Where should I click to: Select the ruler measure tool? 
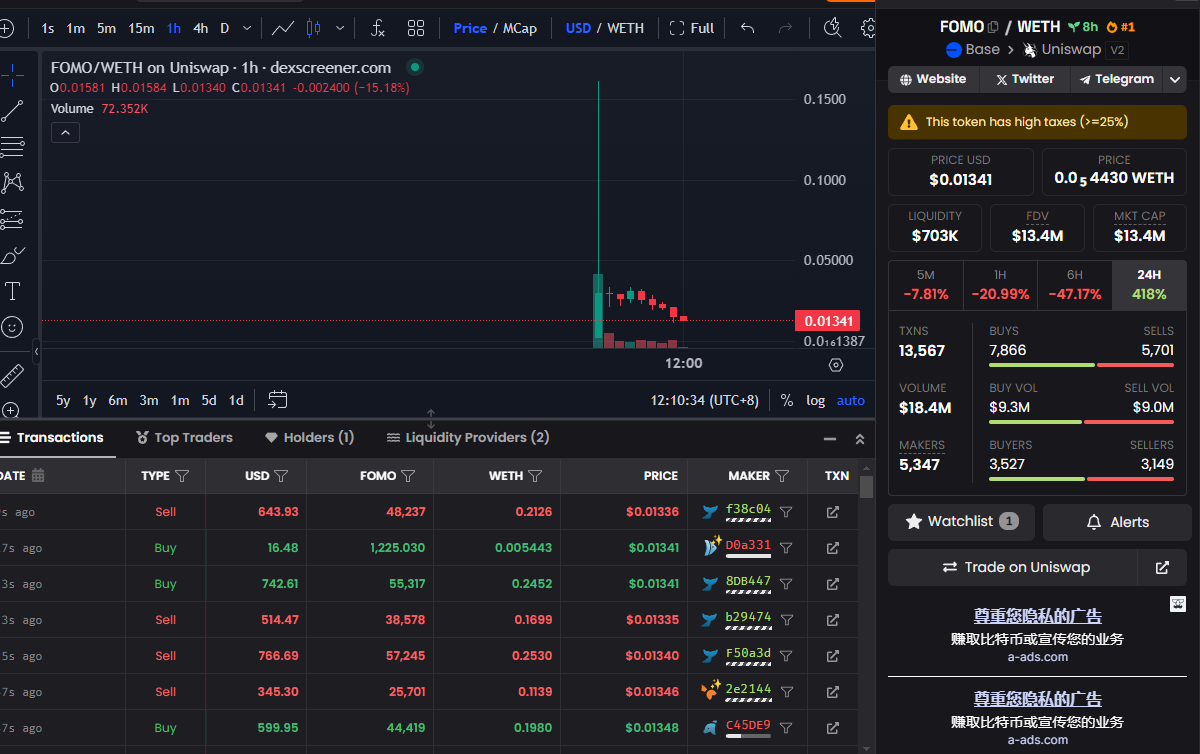tap(12, 376)
